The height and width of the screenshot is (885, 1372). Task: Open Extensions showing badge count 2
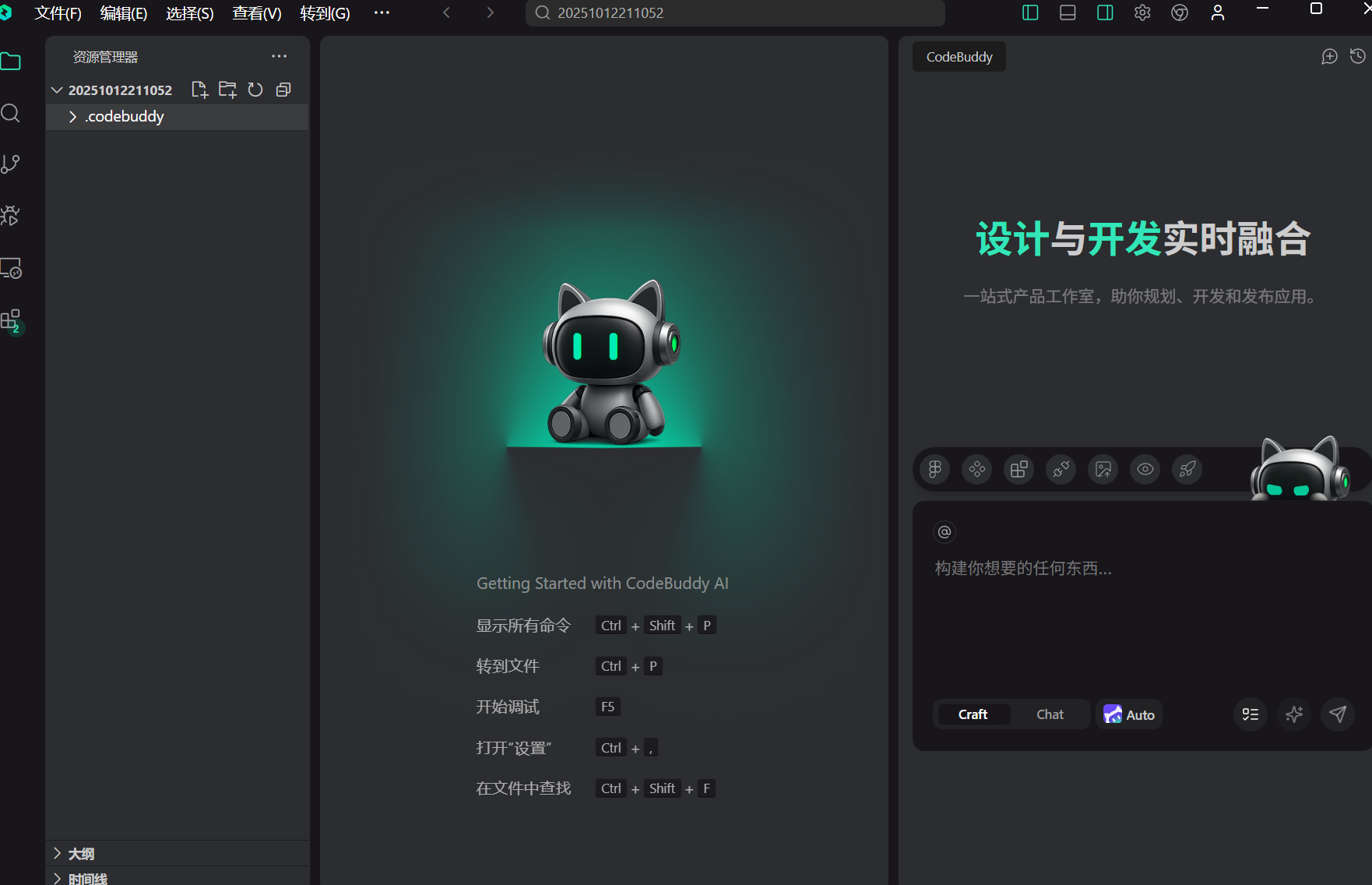(x=11, y=320)
